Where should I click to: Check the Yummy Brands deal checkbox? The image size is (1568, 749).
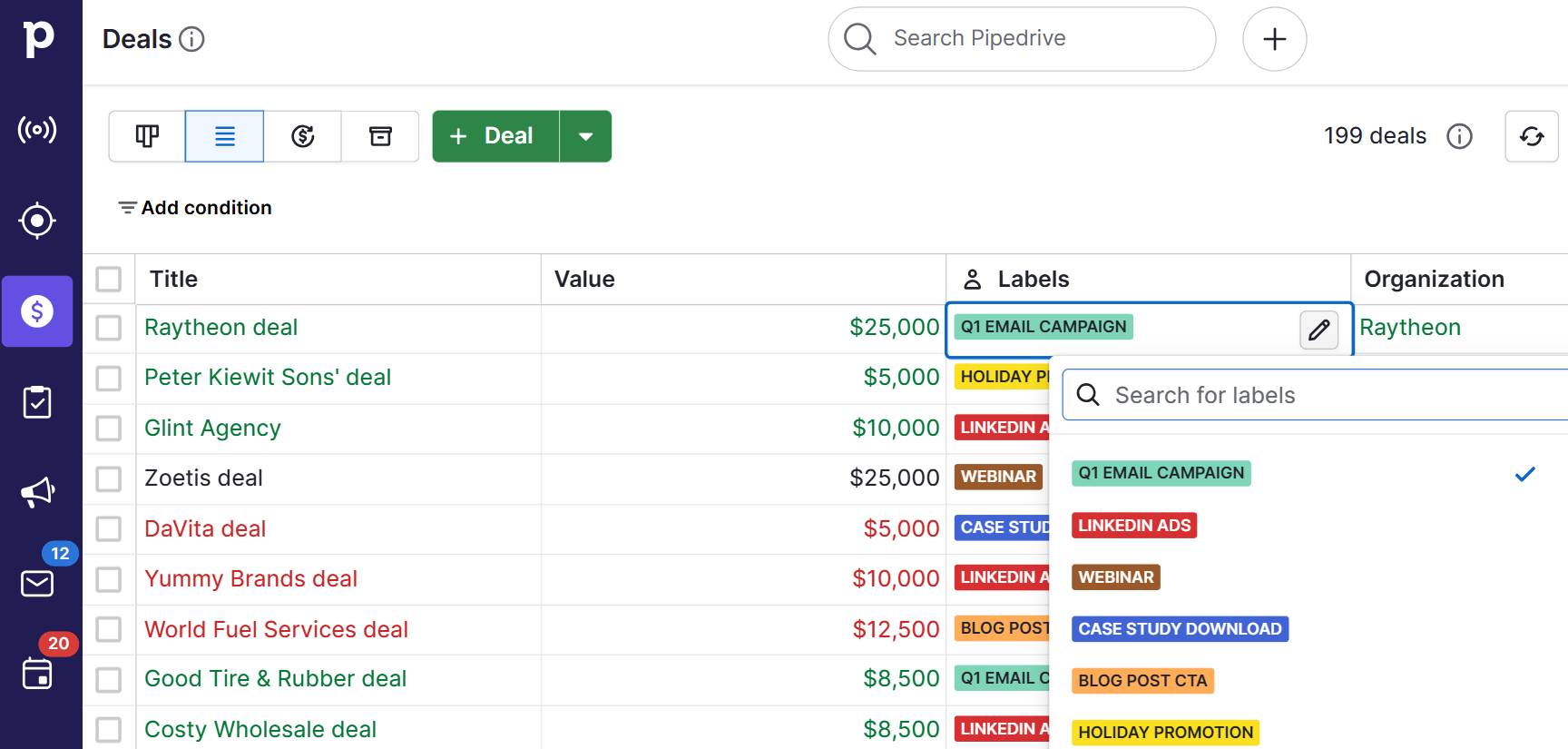(x=109, y=579)
